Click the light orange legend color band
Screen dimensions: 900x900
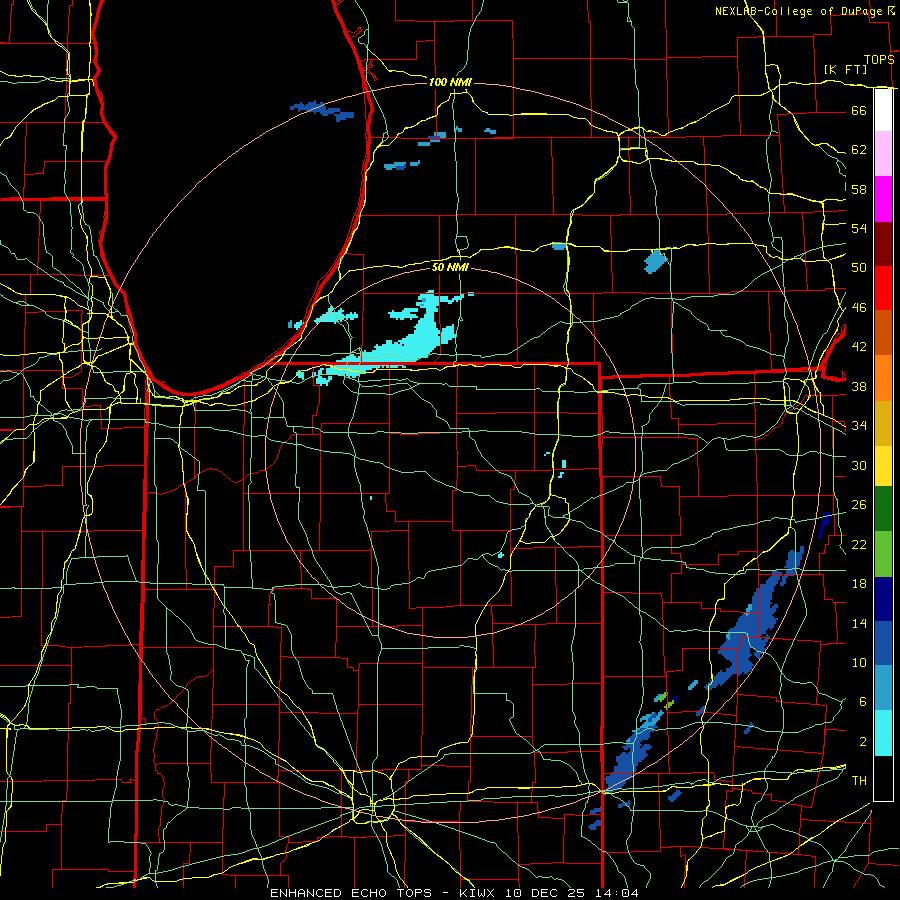(x=883, y=378)
